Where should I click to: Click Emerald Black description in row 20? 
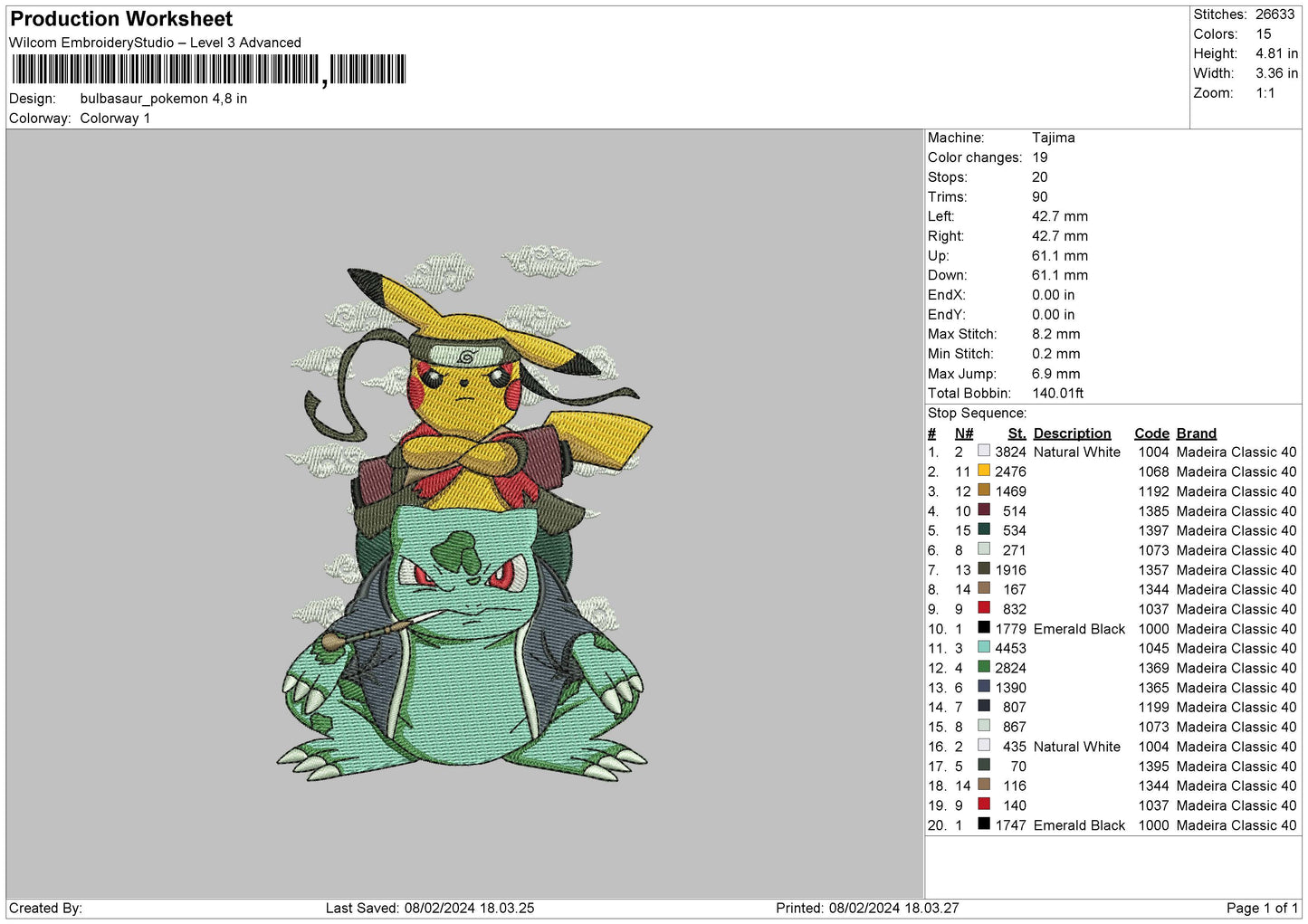point(1079,825)
